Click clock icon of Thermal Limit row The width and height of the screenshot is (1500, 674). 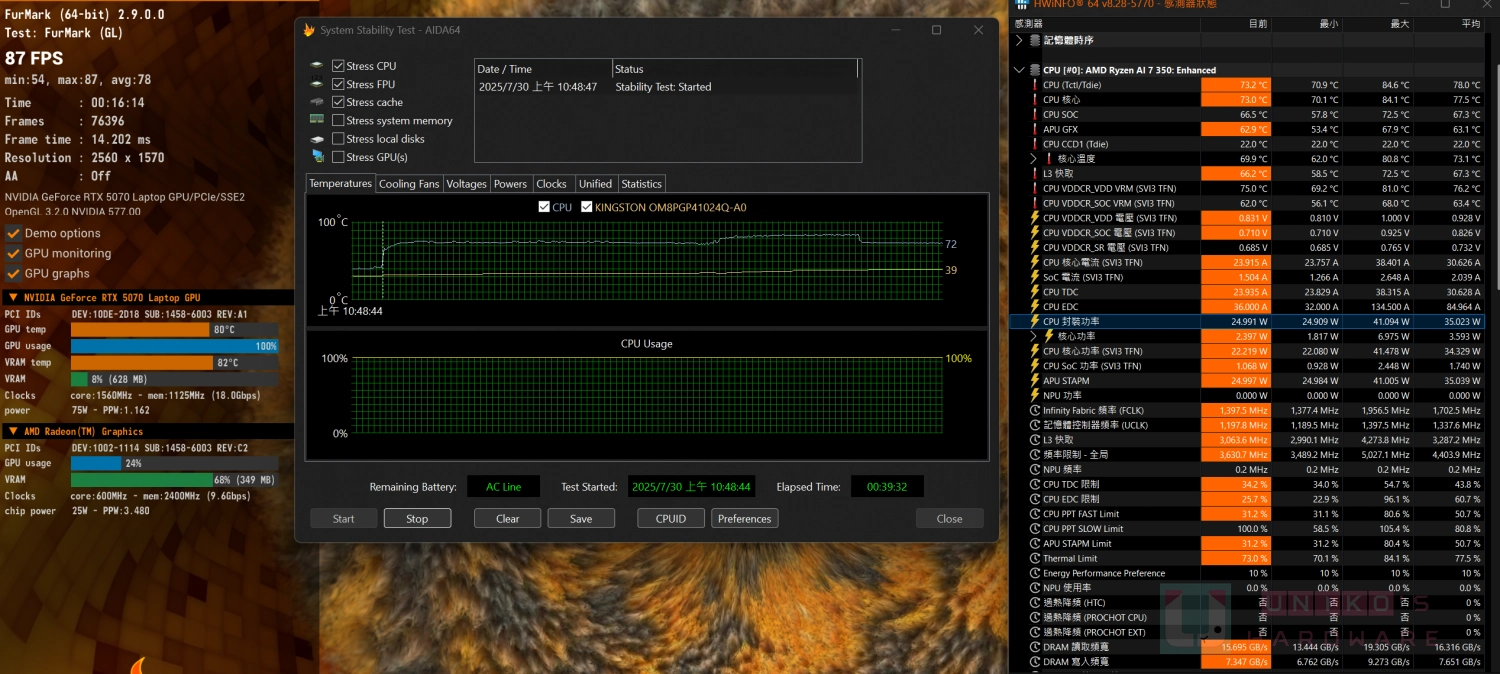(x=1035, y=558)
